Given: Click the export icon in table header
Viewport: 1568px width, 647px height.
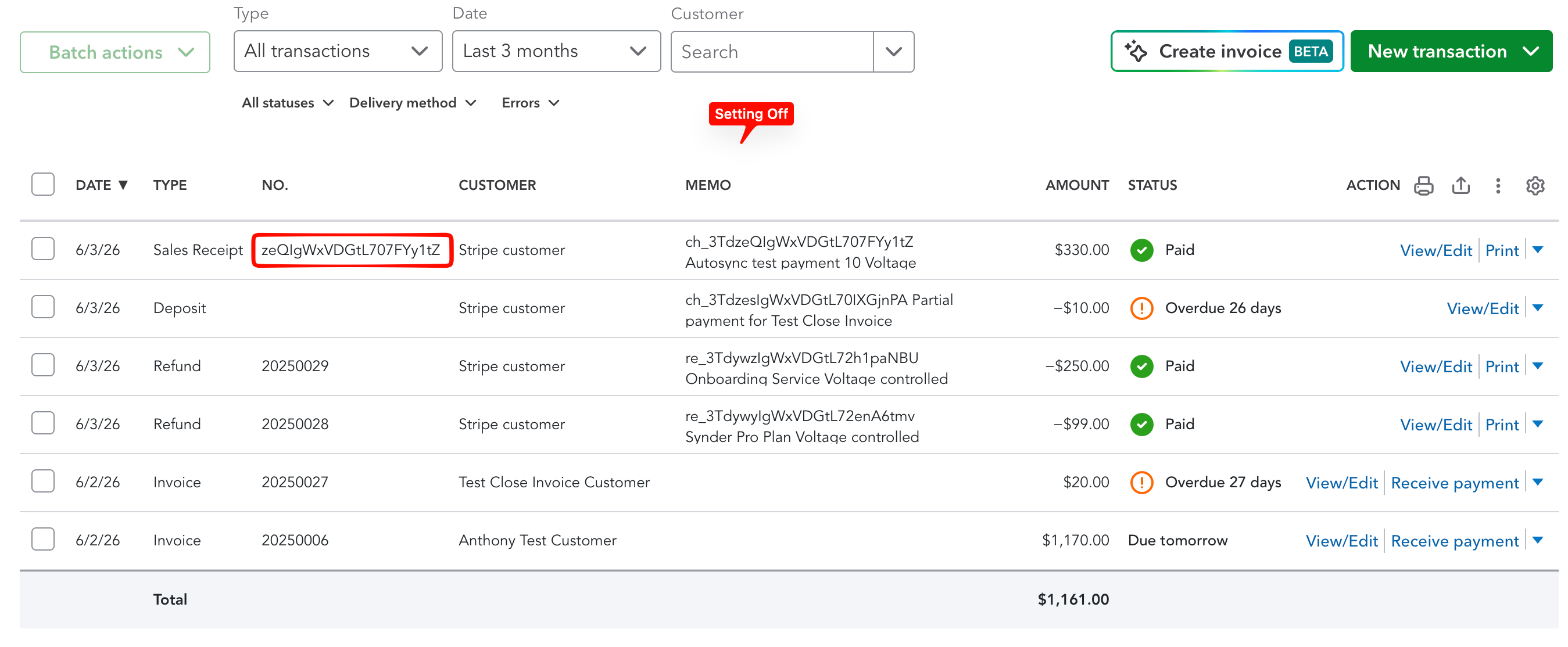Looking at the screenshot, I should point(1461,185).
